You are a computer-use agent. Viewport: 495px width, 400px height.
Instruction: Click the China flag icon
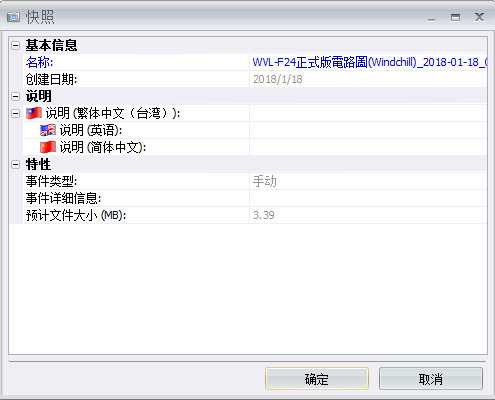[x=48, y=147]
